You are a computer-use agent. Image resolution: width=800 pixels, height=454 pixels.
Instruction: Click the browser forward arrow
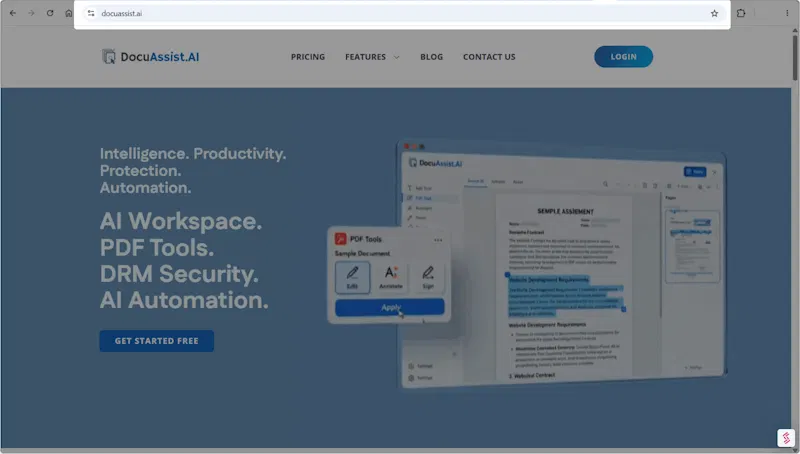coord(31,13)
